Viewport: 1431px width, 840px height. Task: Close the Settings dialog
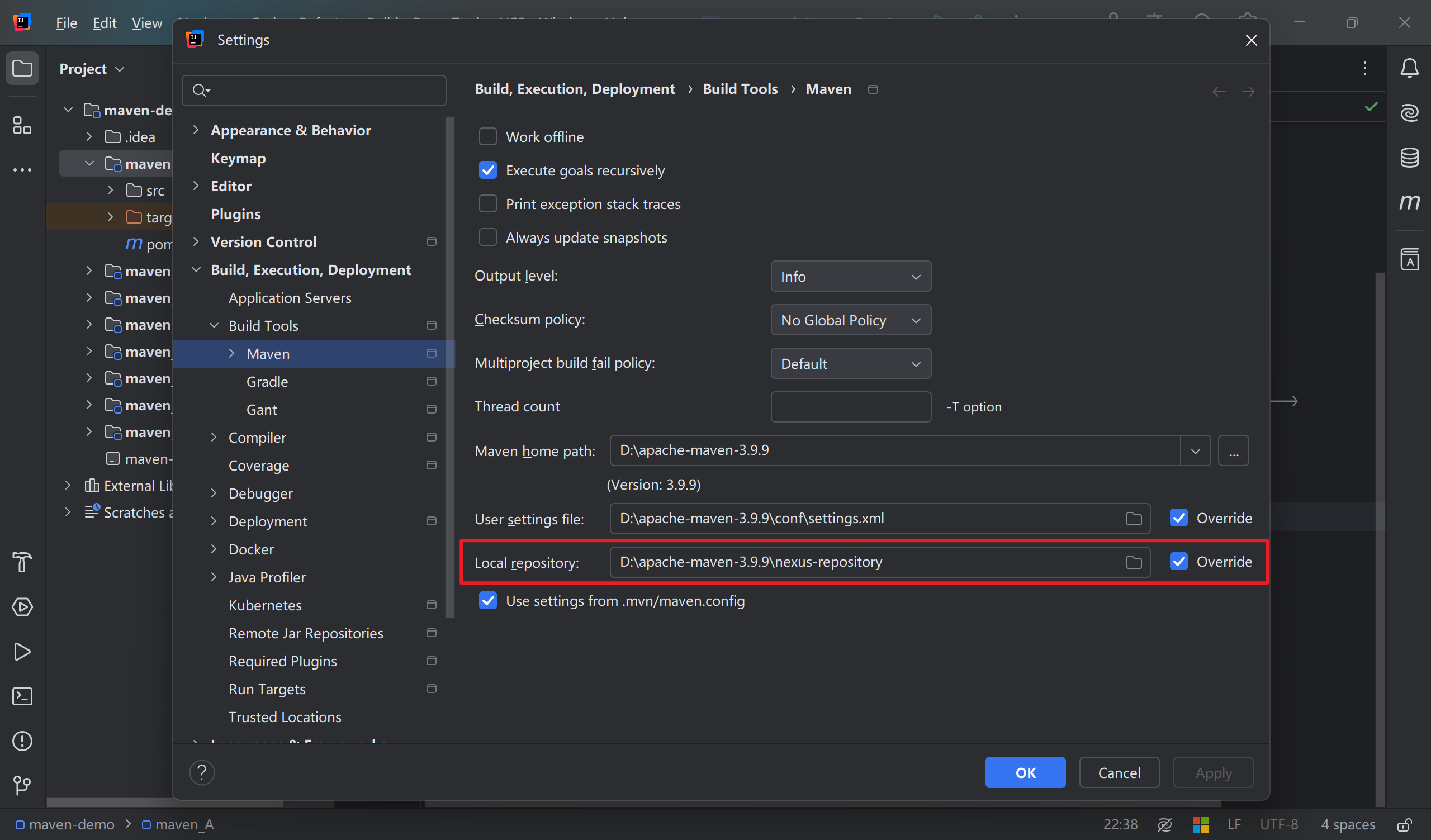pyautogui.click(x=1251, y=40)
